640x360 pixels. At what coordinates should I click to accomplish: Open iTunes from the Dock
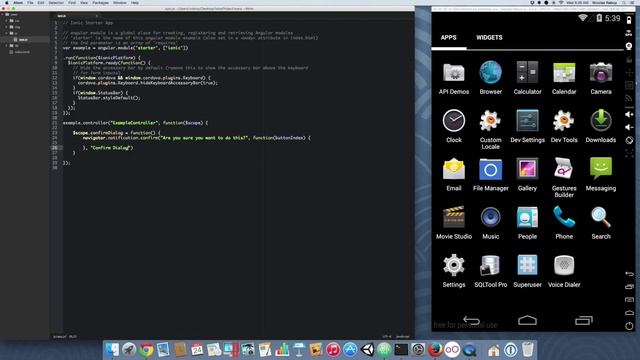[x=333, y=350]
